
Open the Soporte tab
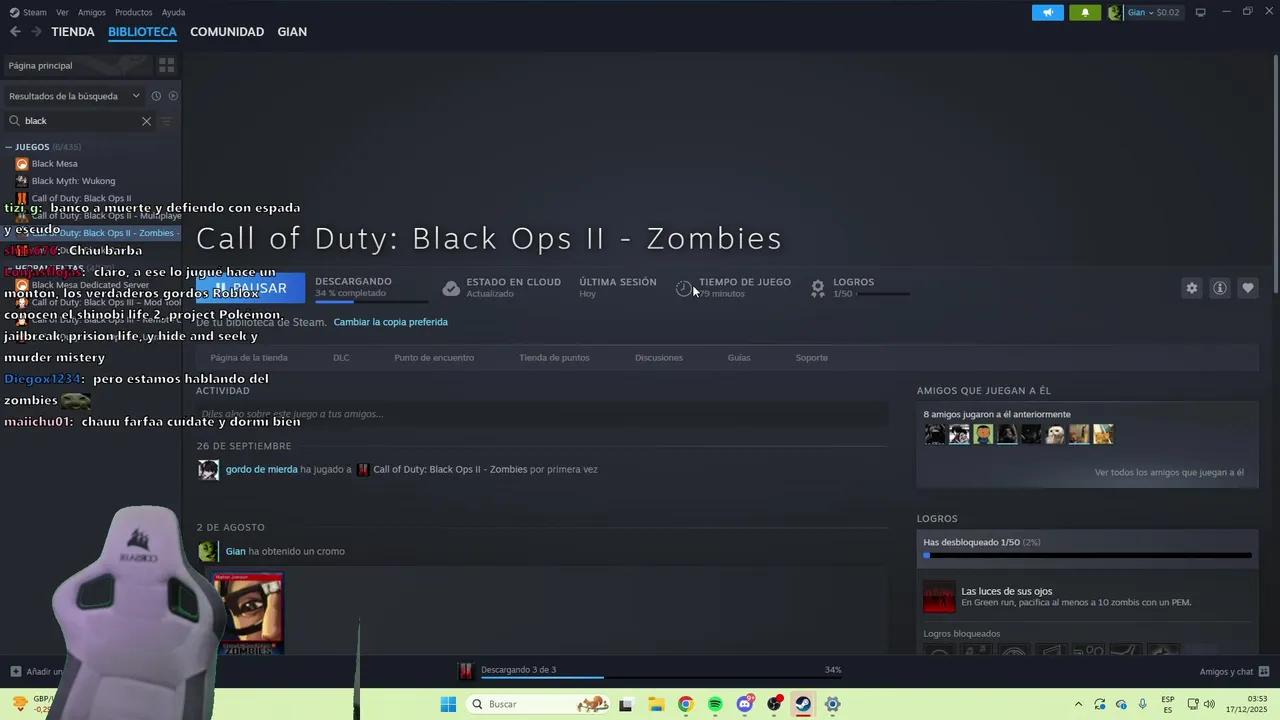tap(812, 358)
